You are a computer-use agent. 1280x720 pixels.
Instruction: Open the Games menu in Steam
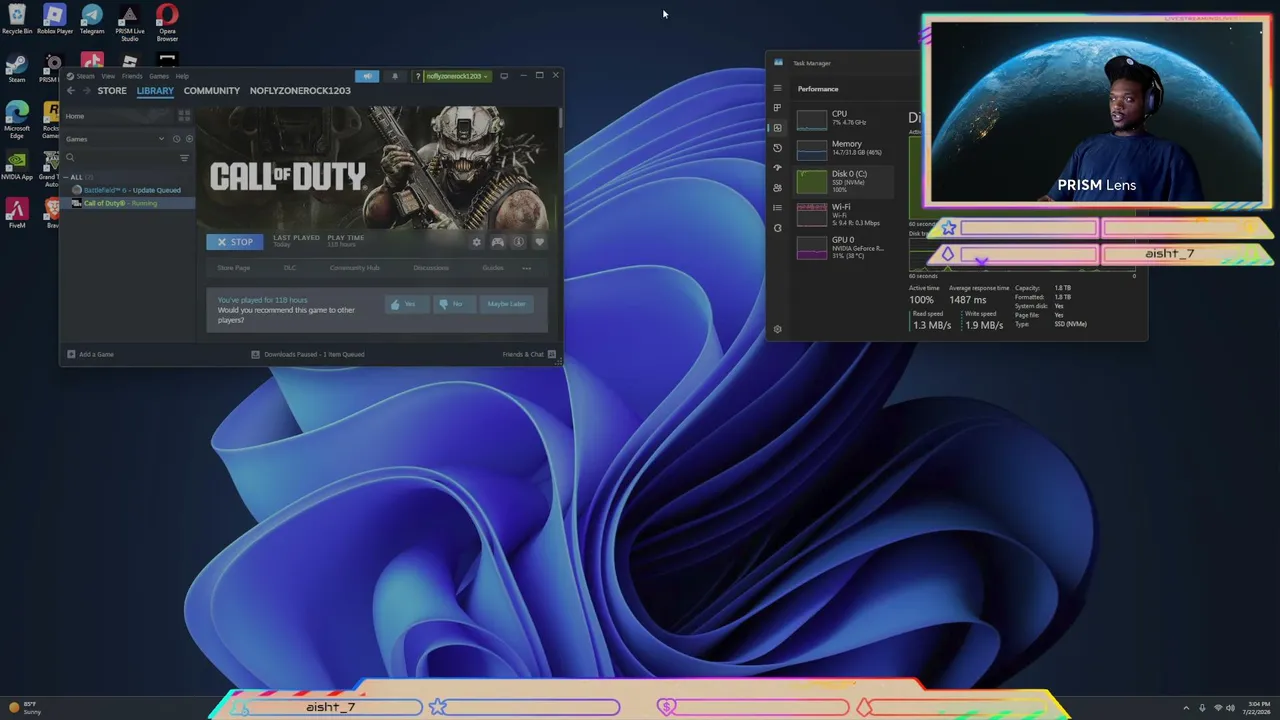(x=159, y=76)
